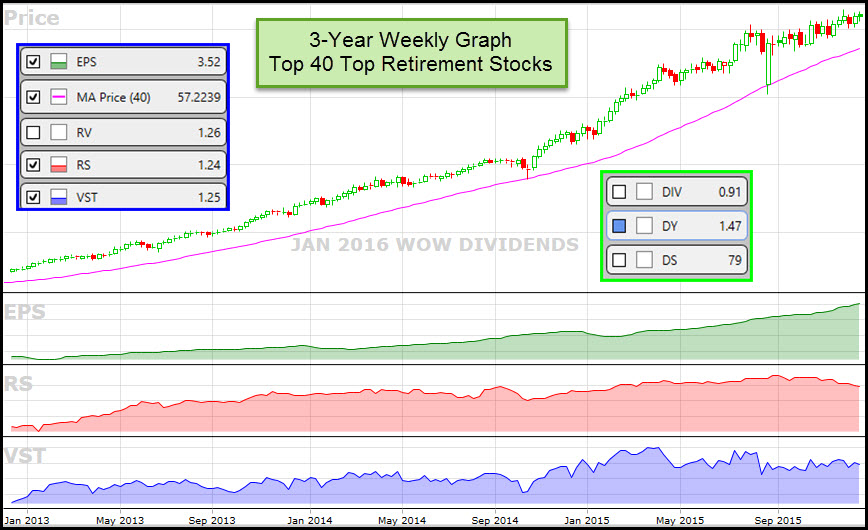Select the RV indicator label
Image resolution: width=868 pixels, height=530 pixels.
point(84,133)
